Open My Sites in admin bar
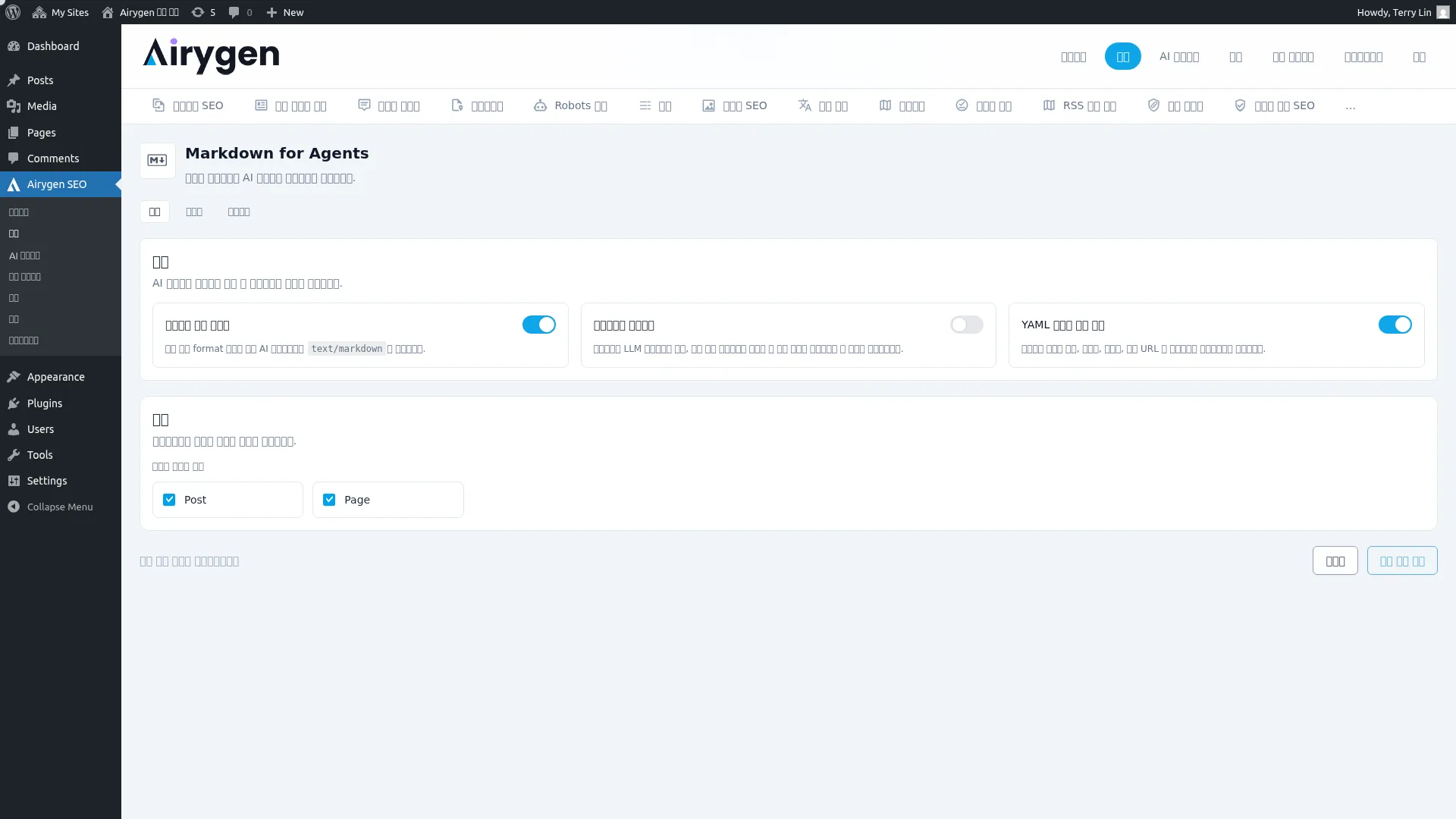The height and width of the screenshot is (819, 1456). [x=61, y=12]
